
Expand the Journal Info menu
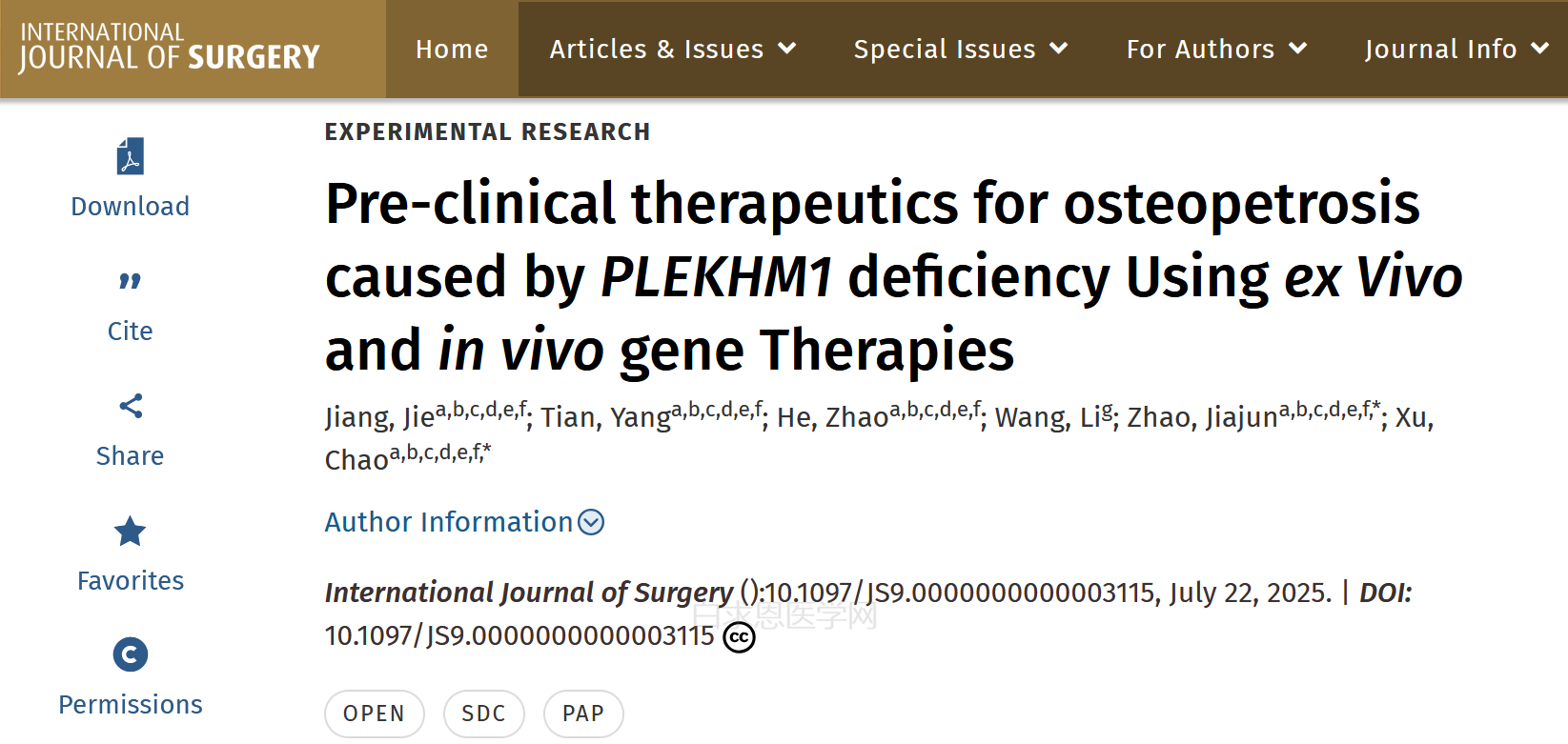tap(1456, 49)
